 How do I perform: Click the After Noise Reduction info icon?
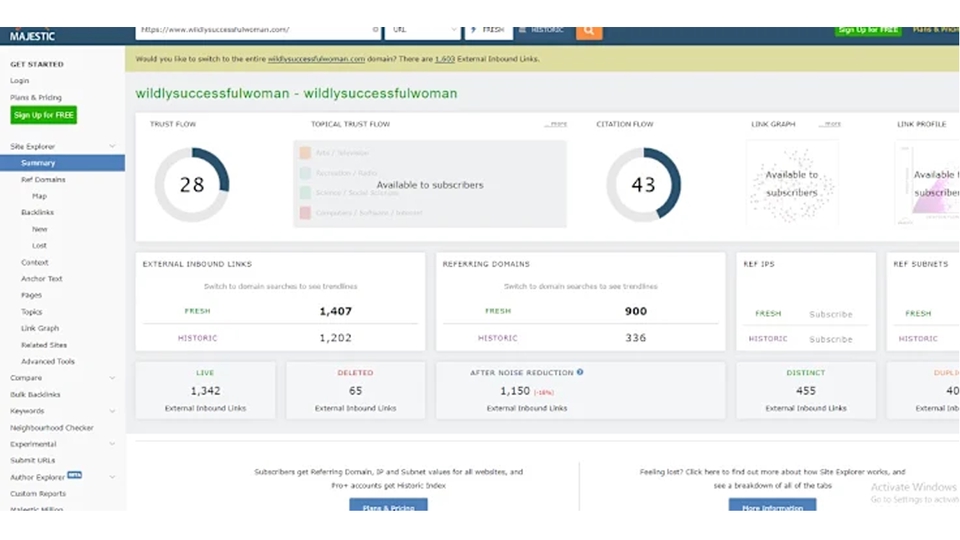click(x=580, y=372)
